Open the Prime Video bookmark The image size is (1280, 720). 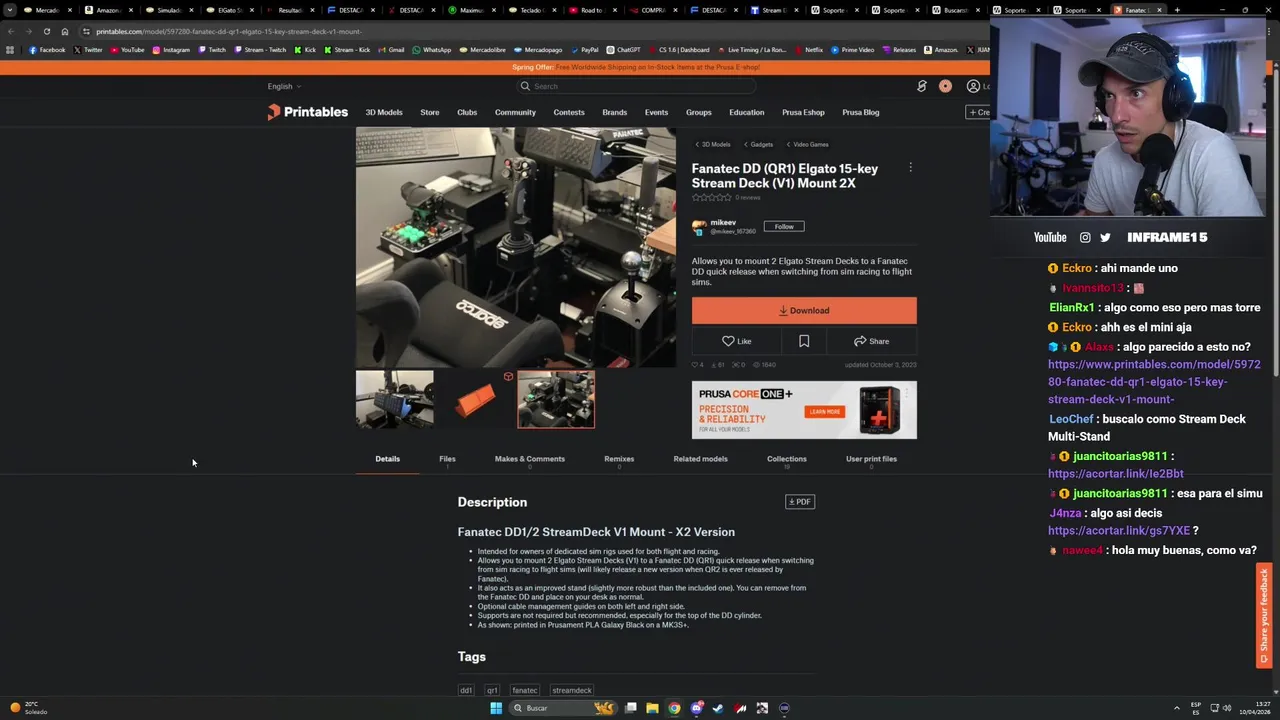point(853,50)
